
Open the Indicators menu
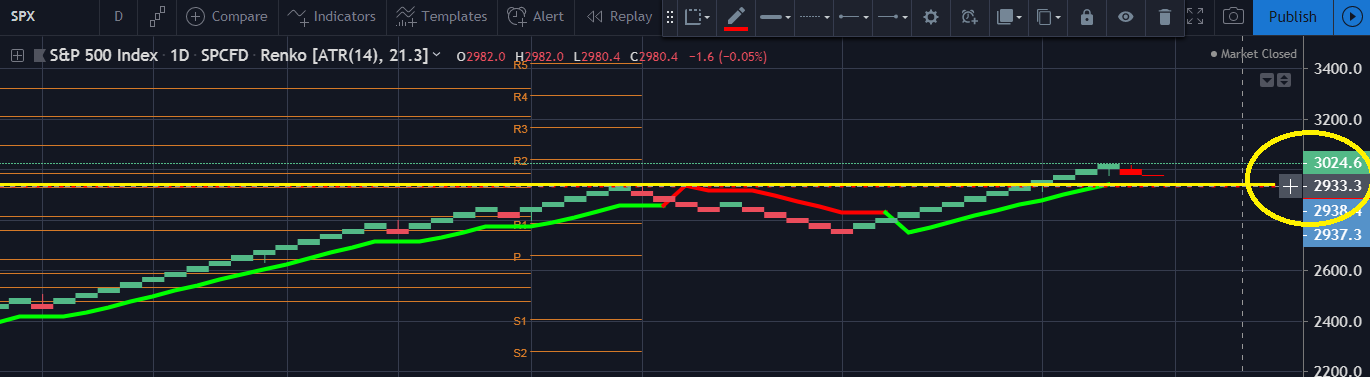coord(331,16)
